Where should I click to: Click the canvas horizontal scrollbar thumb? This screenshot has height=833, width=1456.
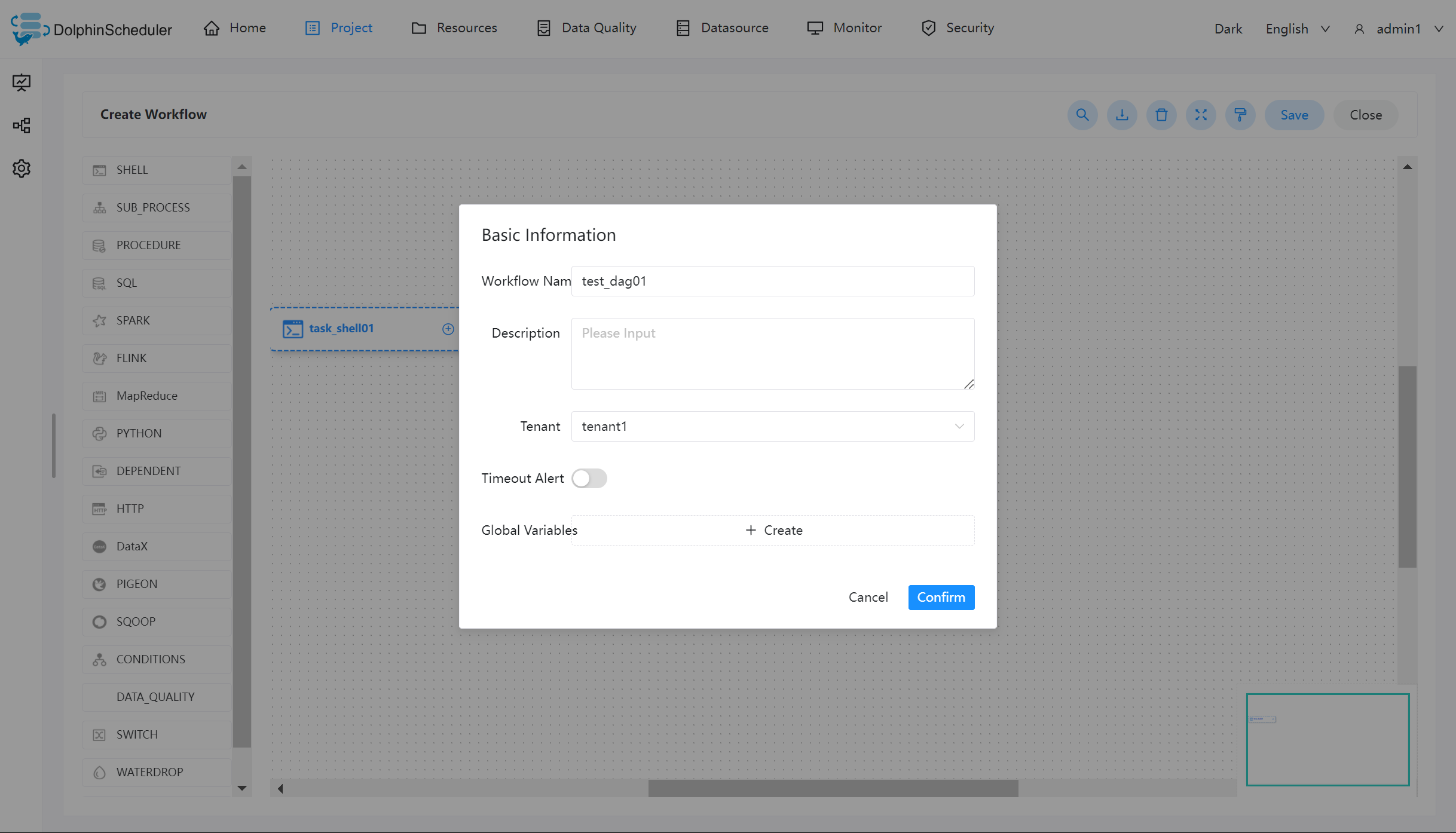(x=833, y=788)
